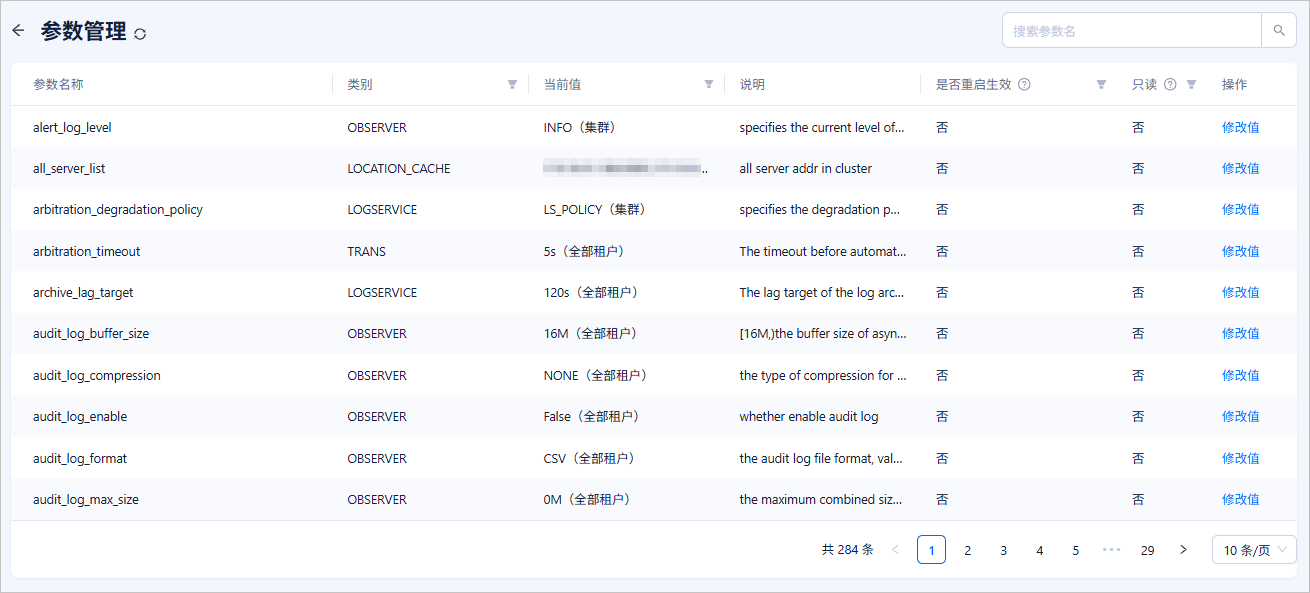1310x593 pixels.
Task: Jump to last page 29
Action: tap(1147, 550)
